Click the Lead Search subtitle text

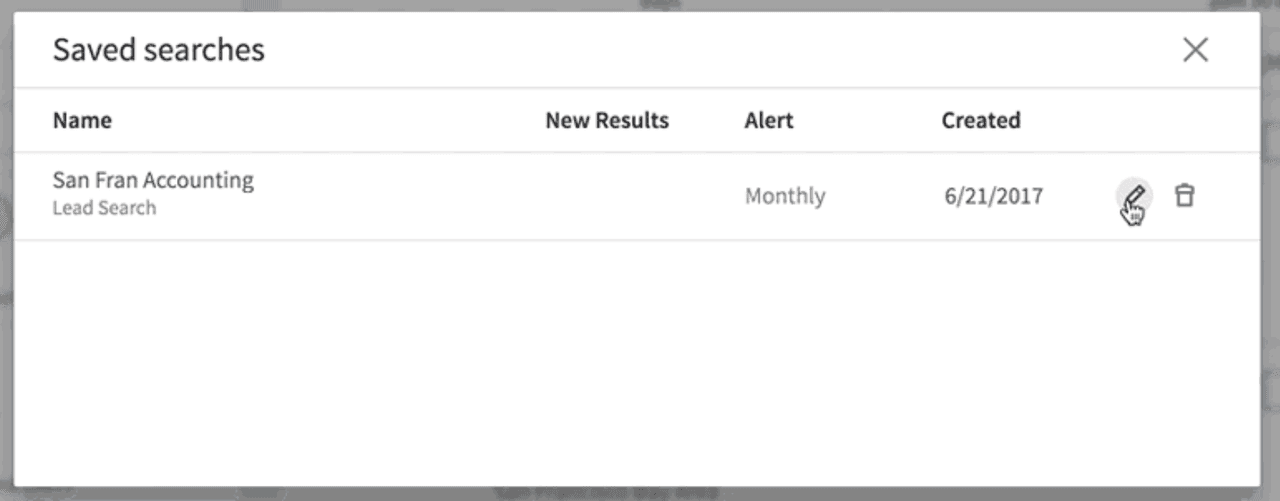pyautogui.click(x=104, y=208)
